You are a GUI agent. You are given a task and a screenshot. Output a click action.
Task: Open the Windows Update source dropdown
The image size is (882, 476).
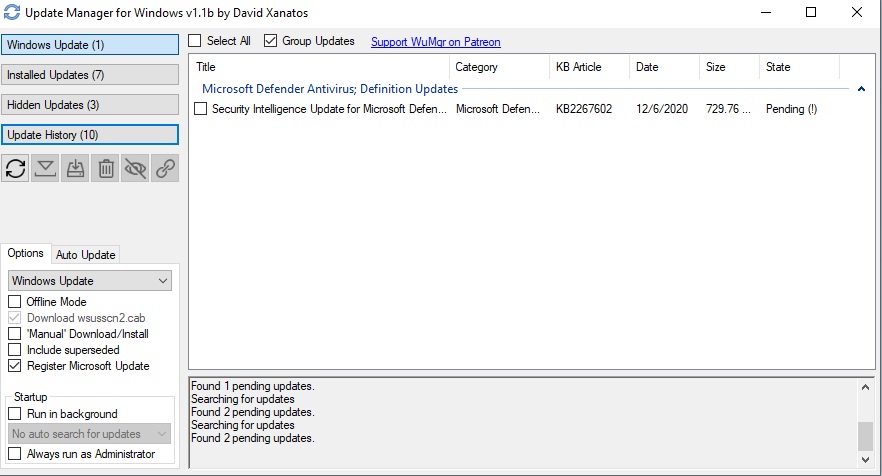(x=90, y=281)
